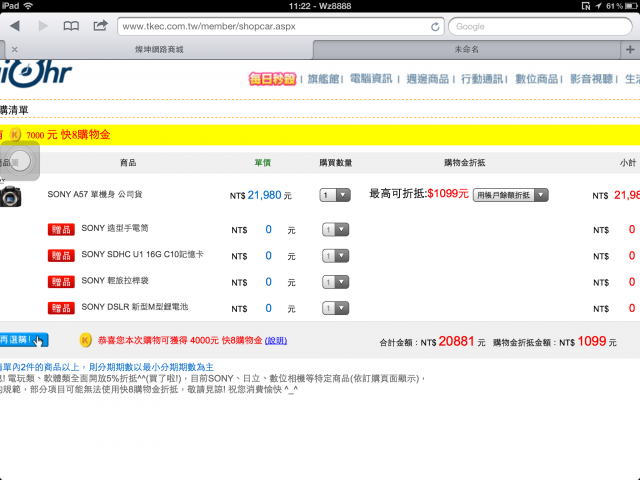
Task: Open the 電腦資訊 category
Action: point(371,79)
